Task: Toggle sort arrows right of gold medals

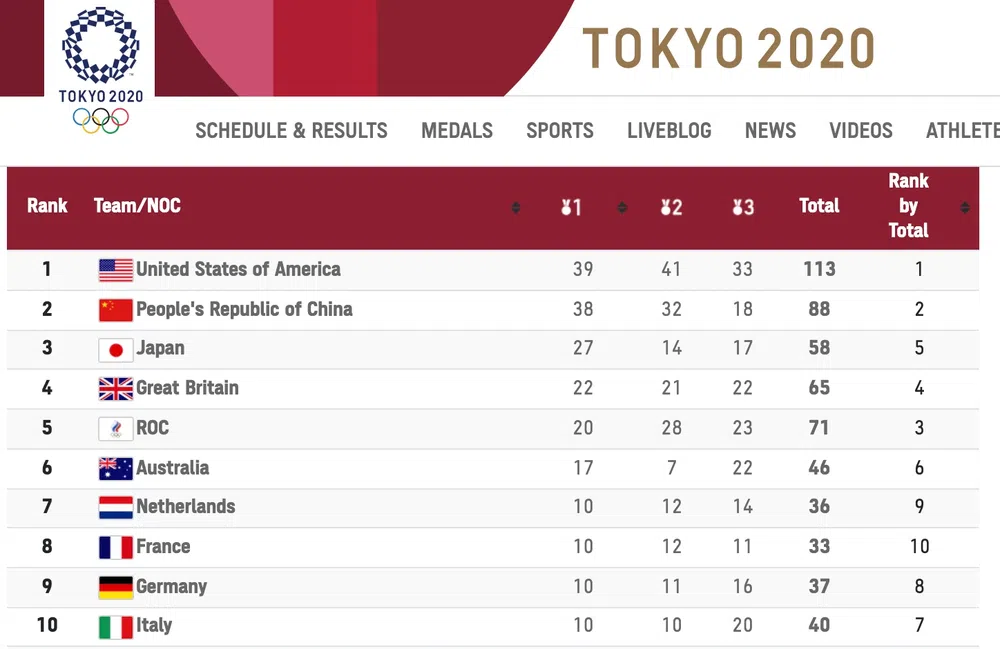Action: pos(622,208)
